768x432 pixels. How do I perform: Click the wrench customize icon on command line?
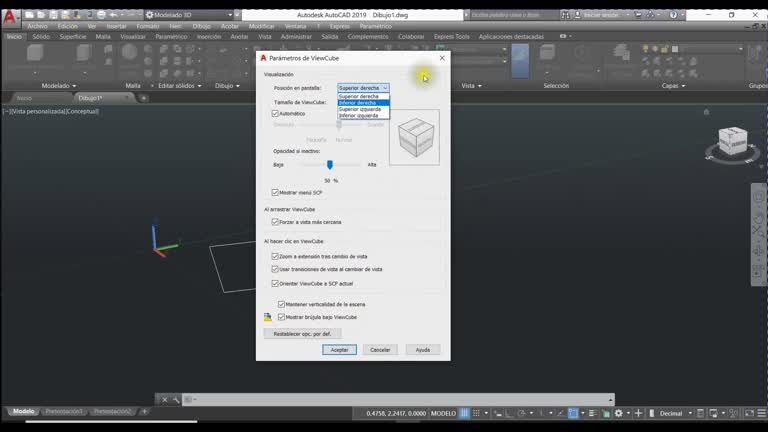pyautogui.click(x=176, y=400)
